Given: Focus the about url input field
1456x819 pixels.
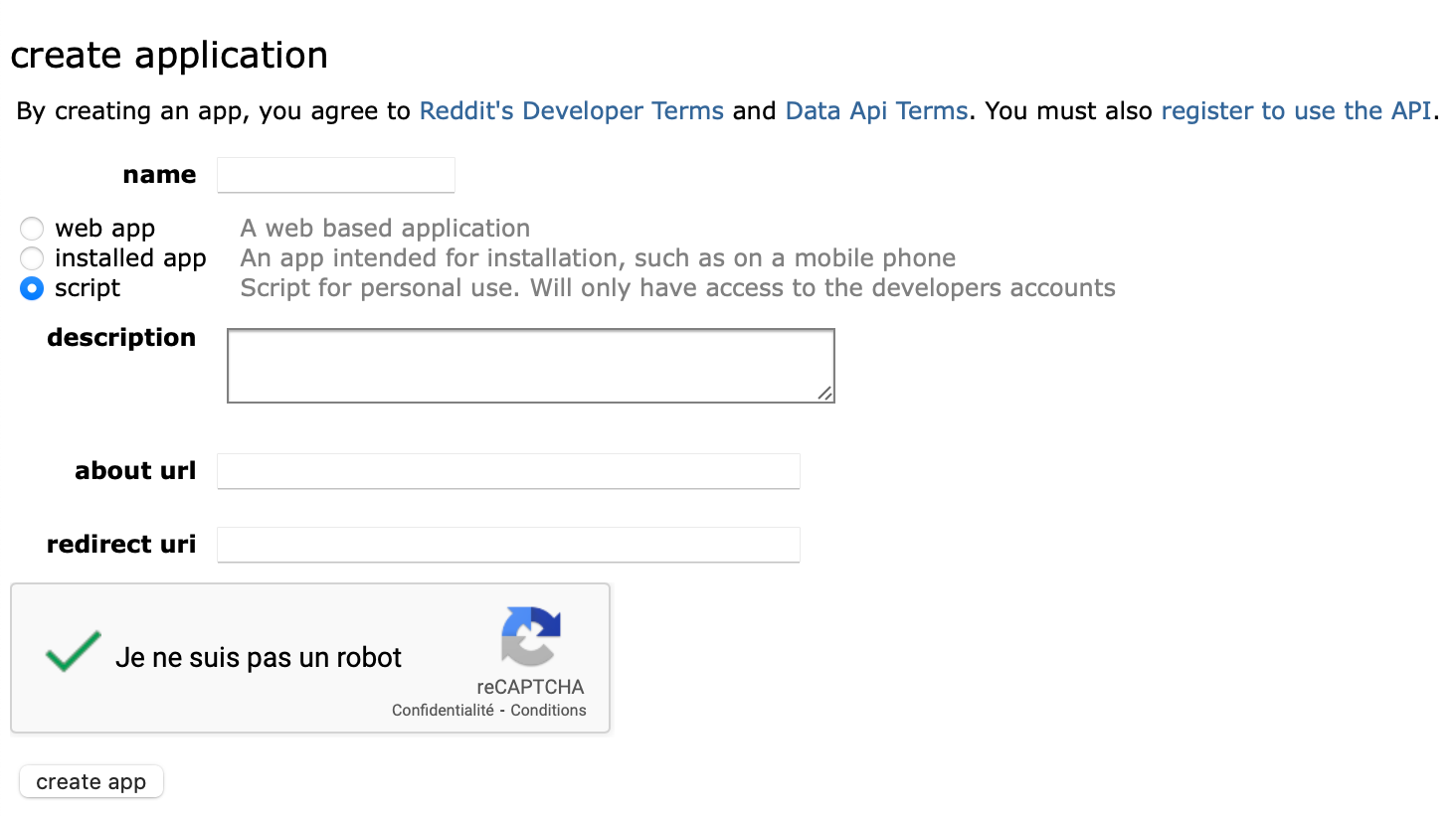Looking at the screenshot, I should (508, 471).
